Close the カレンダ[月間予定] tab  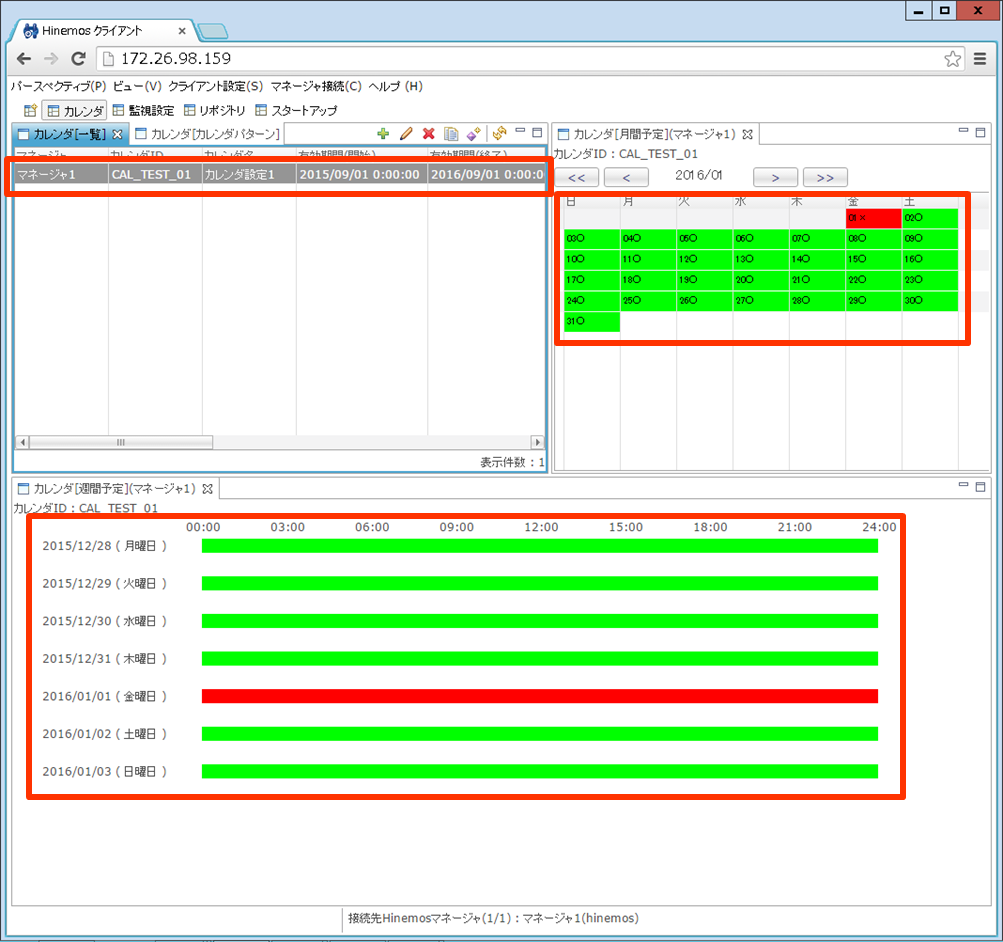[x=747, y=134]
